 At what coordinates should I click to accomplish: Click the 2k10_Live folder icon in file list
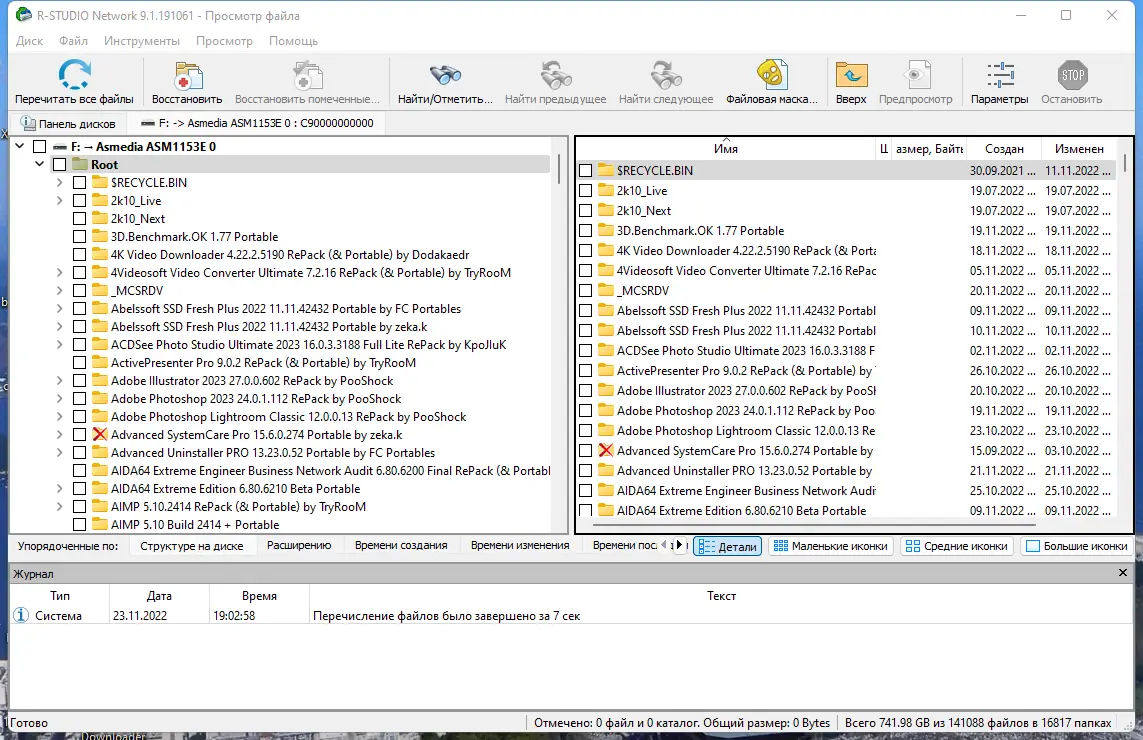606,190
